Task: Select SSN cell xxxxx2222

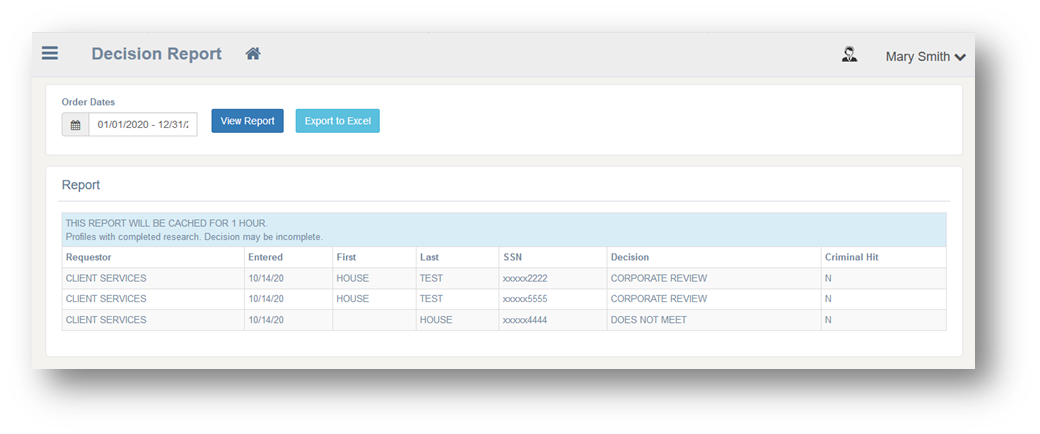Action: tap(525, 278)
